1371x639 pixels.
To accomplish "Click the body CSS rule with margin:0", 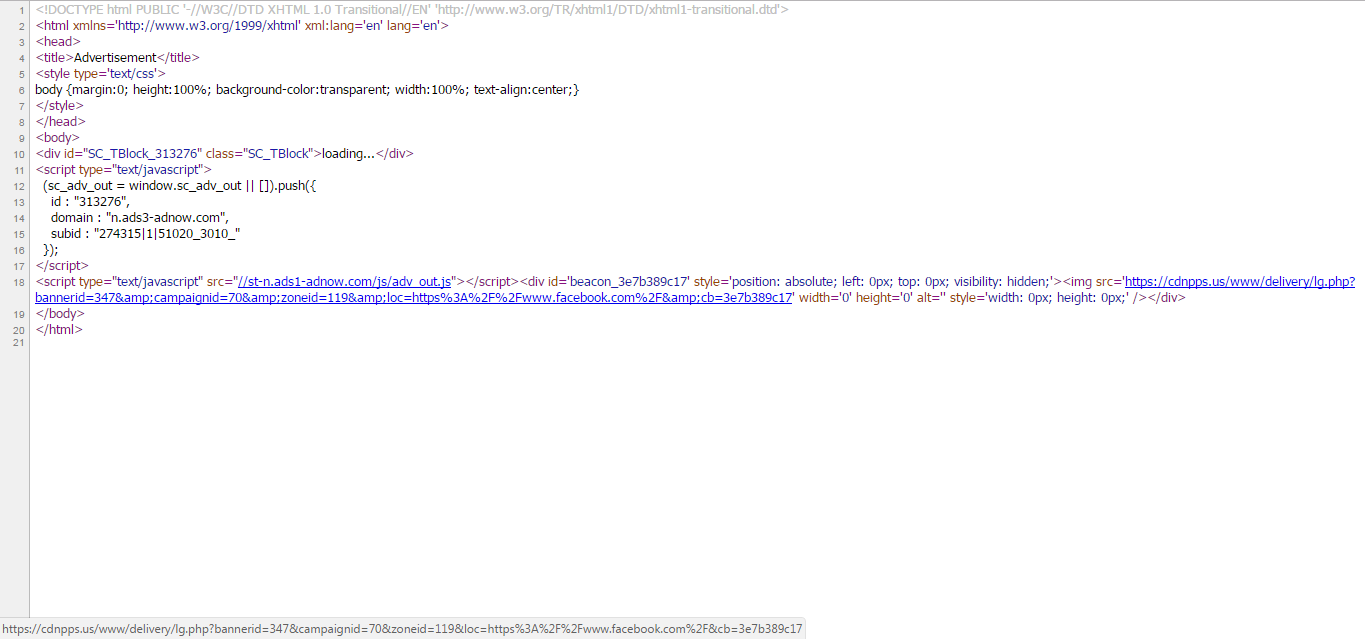I will (x=307, y=90).
